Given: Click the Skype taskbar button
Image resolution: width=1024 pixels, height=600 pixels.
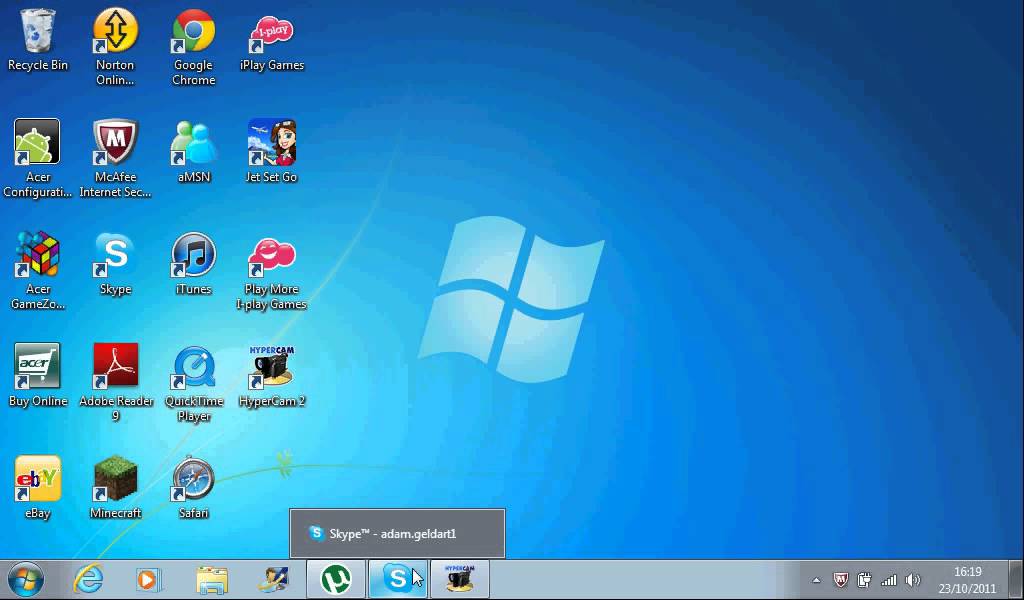Looking at the screenshot, I should pyautogui.click(x=398, y=579).
